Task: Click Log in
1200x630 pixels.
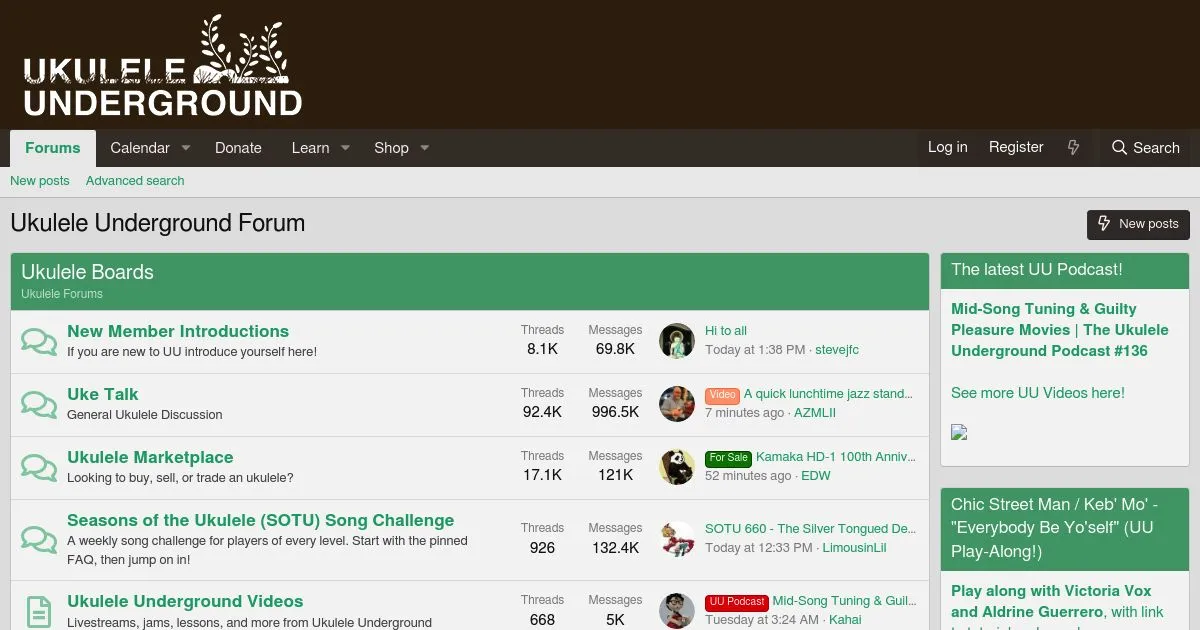Action: tap(947, 147)
